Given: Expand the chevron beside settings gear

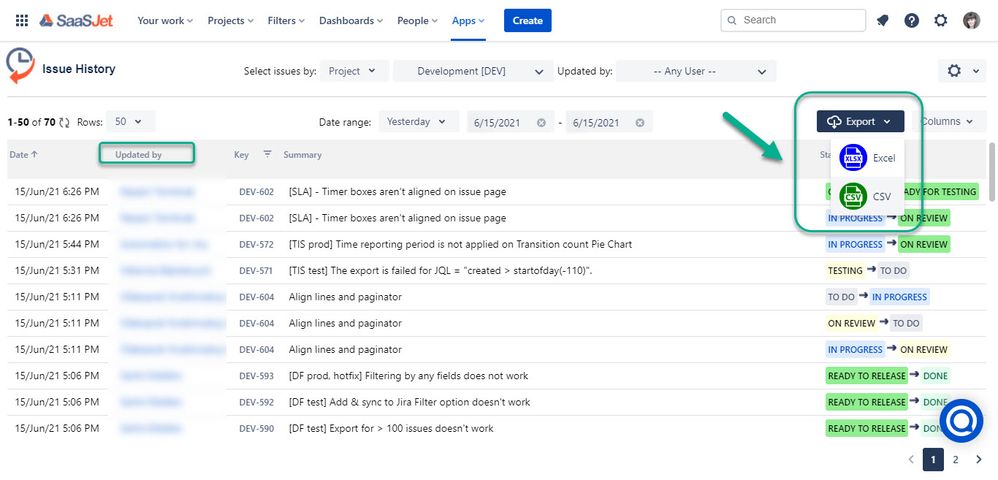Looking at the screenshot, I should coord(976,71).
